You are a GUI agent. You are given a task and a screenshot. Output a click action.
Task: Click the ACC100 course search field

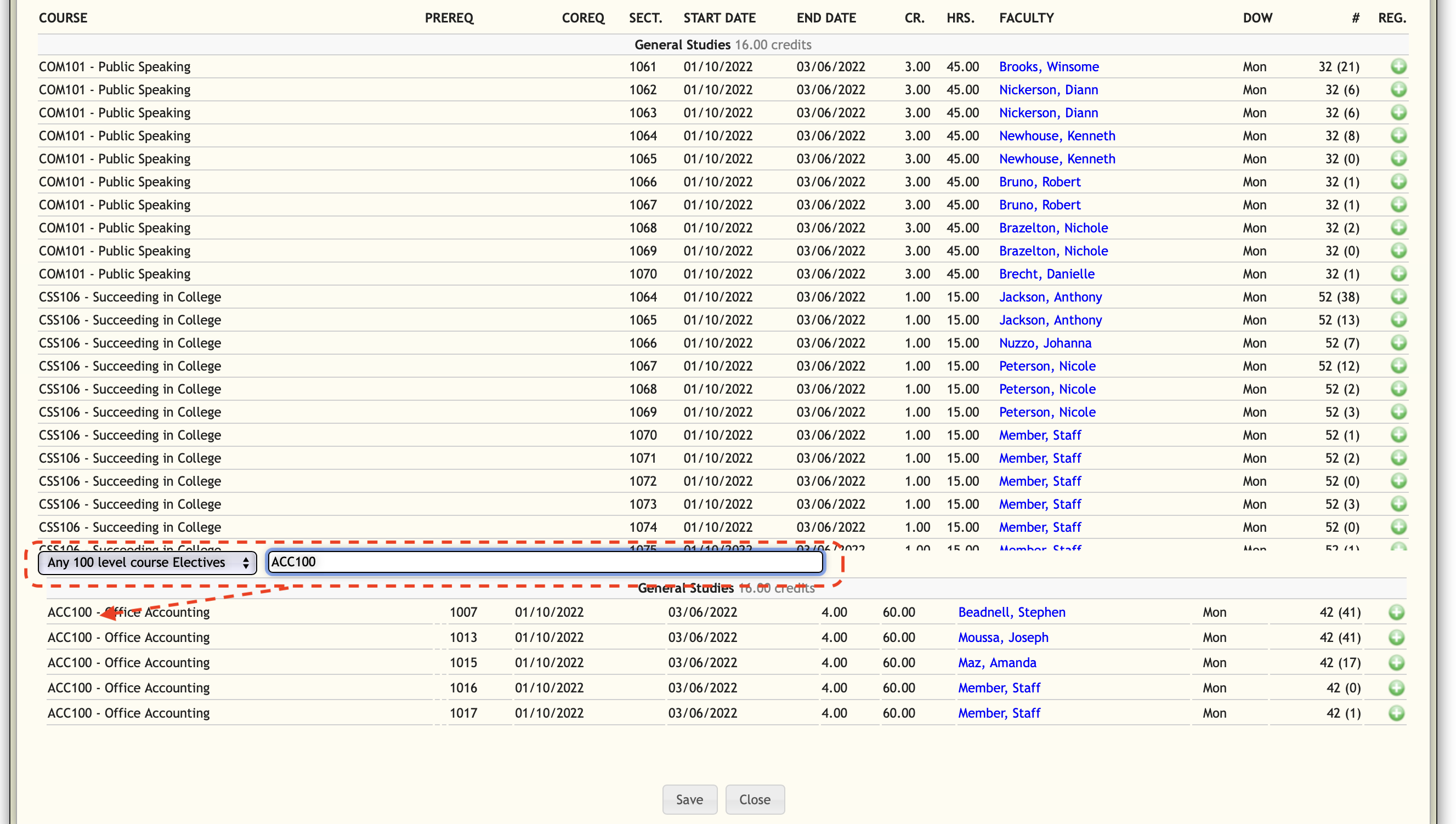[x=545, y=562]
